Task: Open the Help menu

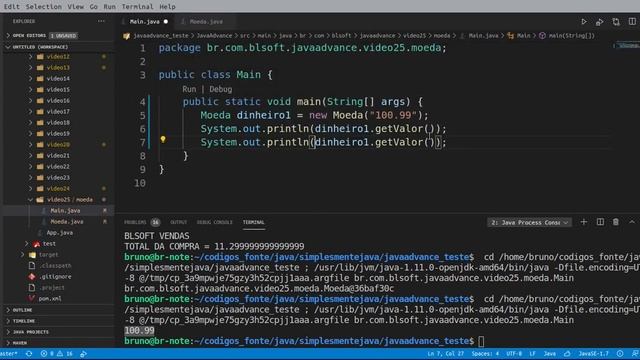Action: (x=167, y=7)
